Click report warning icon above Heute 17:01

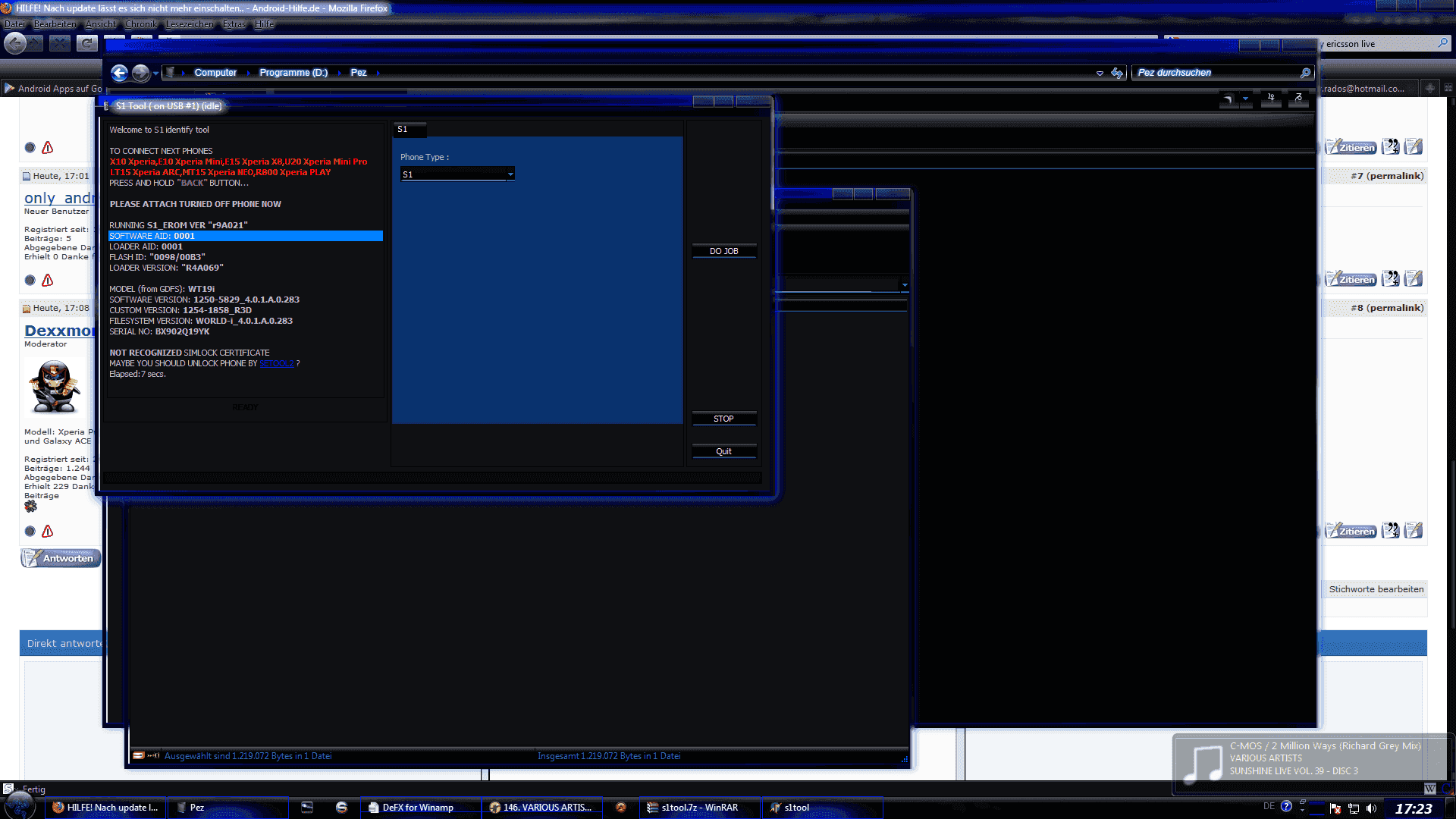(x=48, y=147)
